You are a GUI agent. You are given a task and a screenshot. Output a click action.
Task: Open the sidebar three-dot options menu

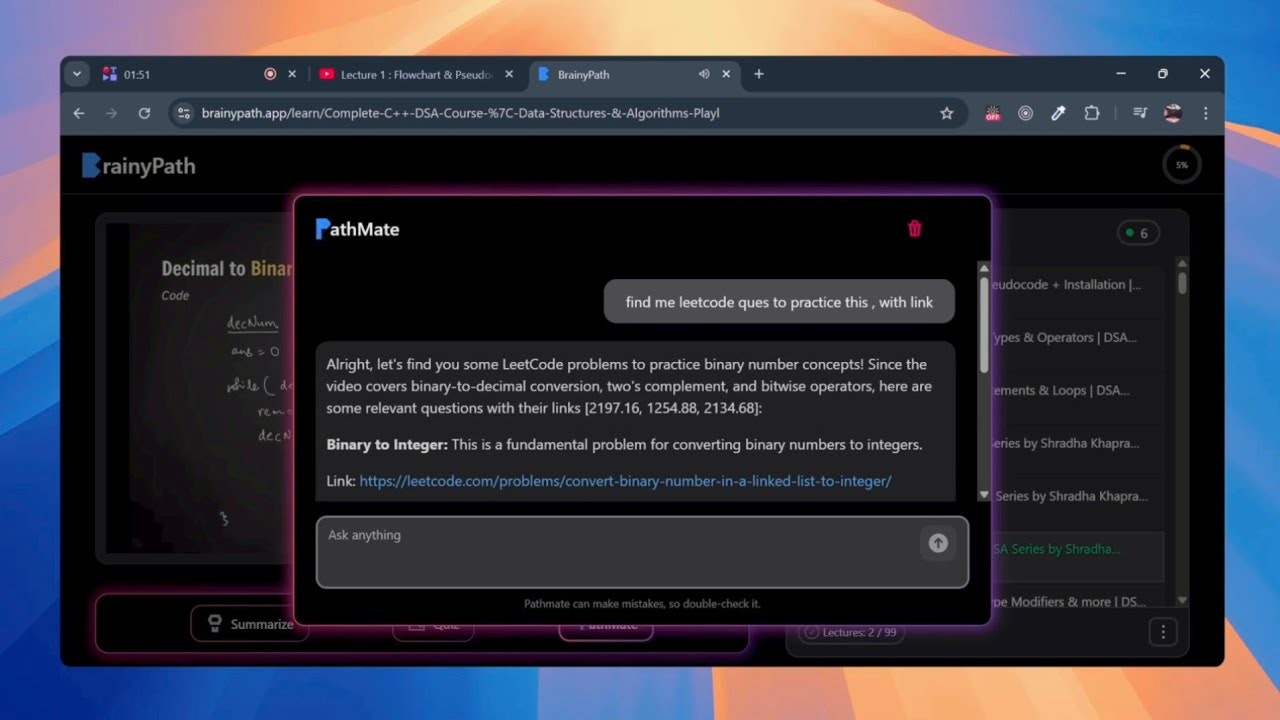[x=1162, y=631]
